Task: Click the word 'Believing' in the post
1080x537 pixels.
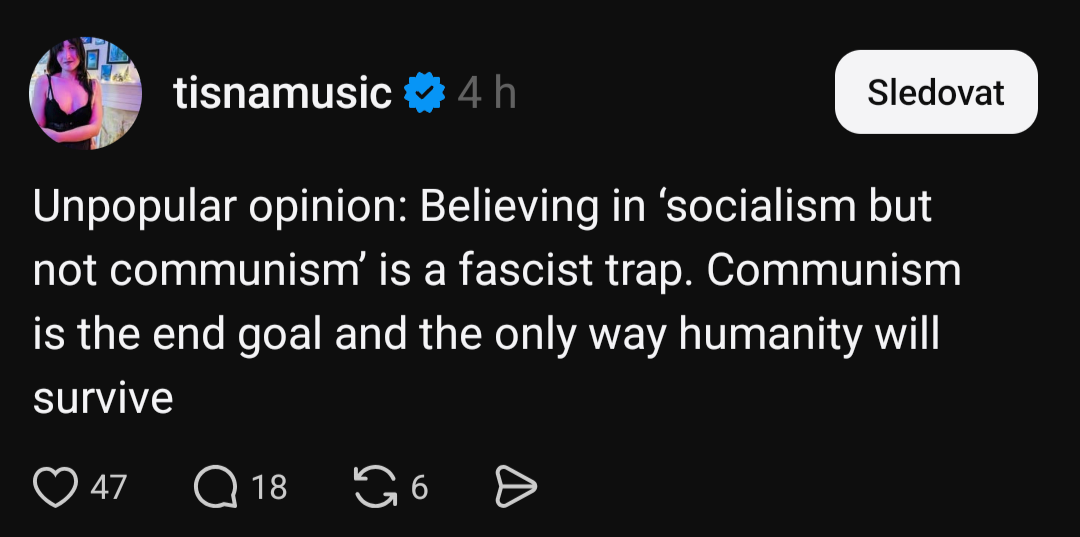Action: [506, 207]
